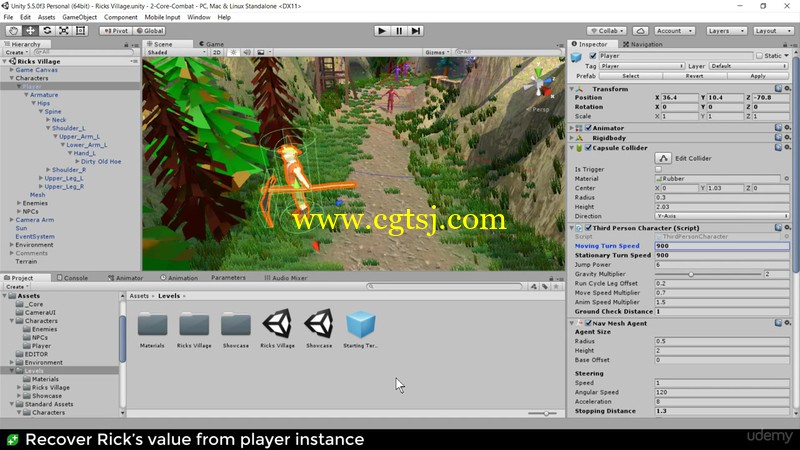Open the Collab button
The width and height of the screenshot is (800, 450).
coord(607,31)
